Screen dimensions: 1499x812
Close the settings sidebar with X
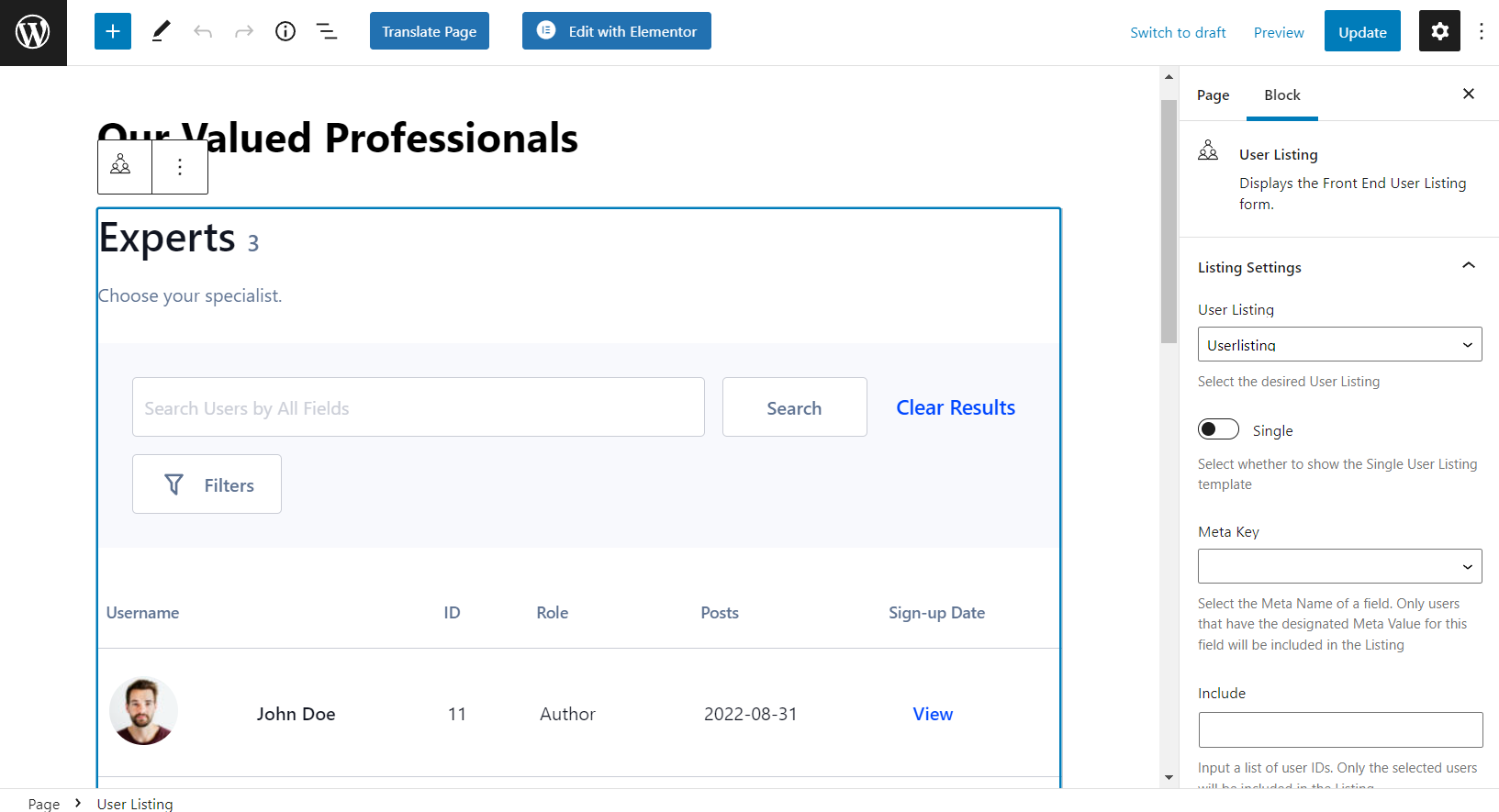point(1469,94)
